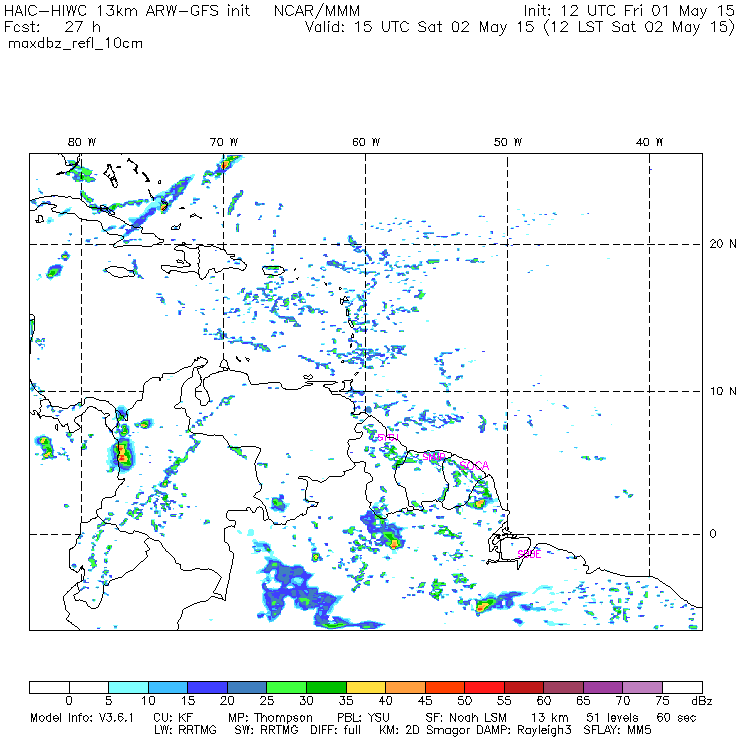Click the '80 W' longitude label
The width and height of the screenshot is (740, 740).
tap(82, 142)
